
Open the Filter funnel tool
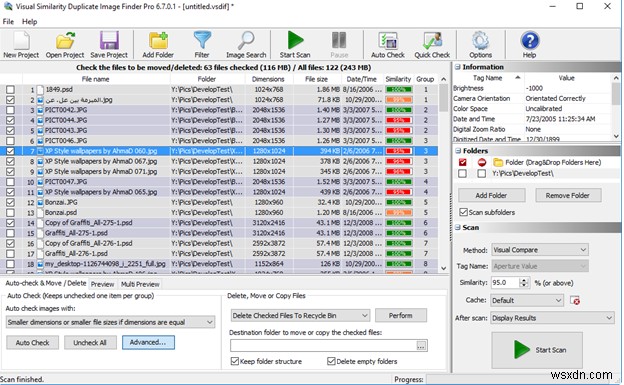point(202,45)
